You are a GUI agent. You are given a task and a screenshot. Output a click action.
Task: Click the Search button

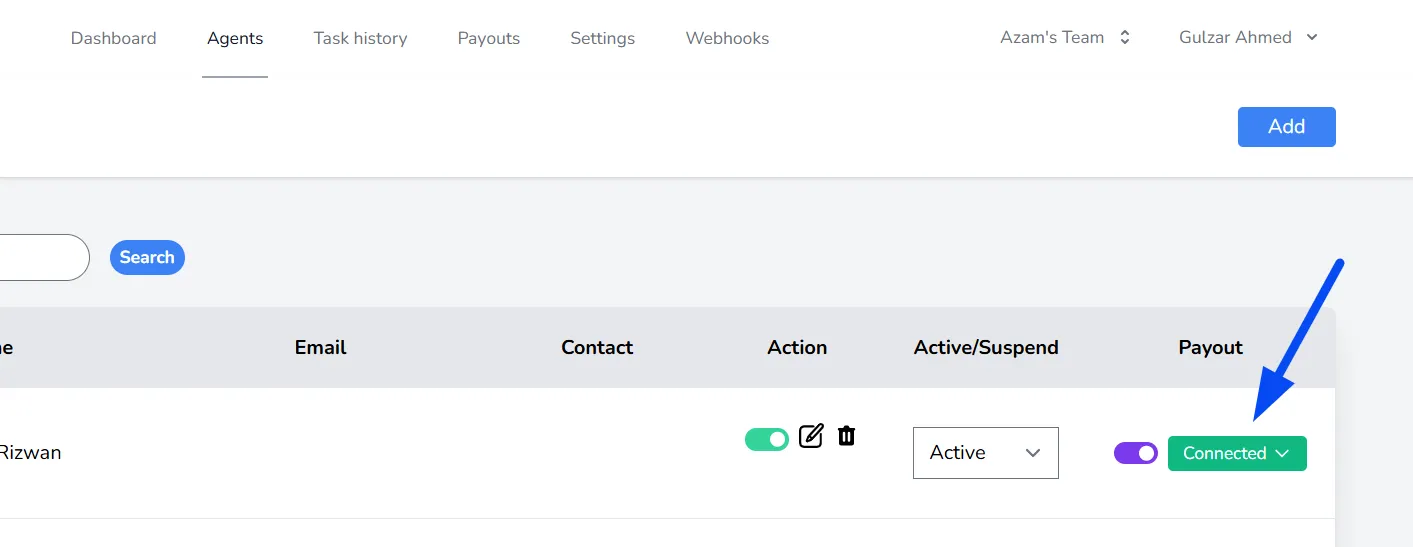[147, 257]
